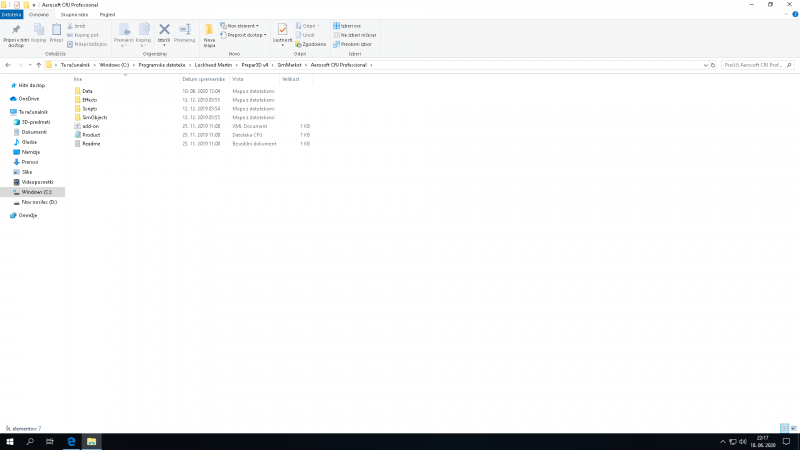Image resolution: width=800 pixels, height=450 pixels.
Task: Click Ta računalnik in the address bar
Action: click(x=75, y=65)
